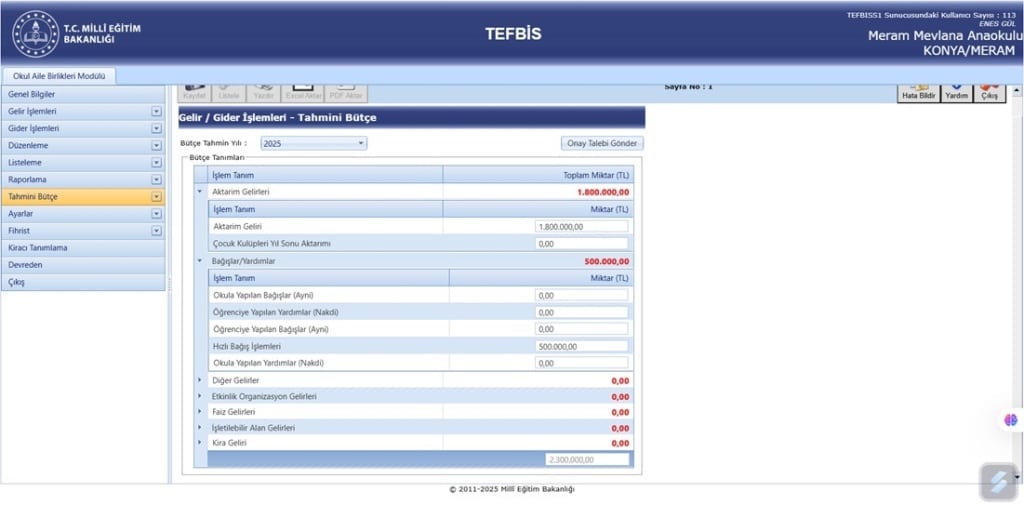Expand Fihrist arrow in sidebar
1024x505 pixels.
point(156,231)
